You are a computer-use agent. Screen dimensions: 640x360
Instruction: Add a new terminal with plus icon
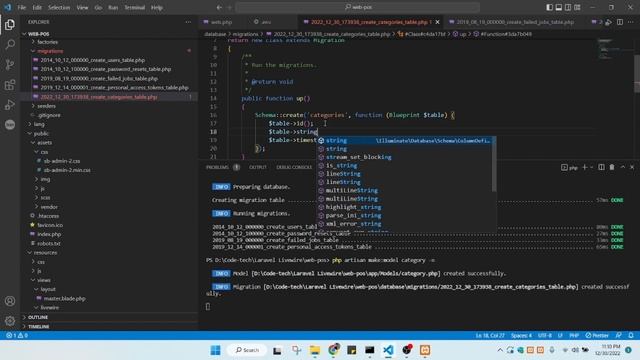pos(584,167)
